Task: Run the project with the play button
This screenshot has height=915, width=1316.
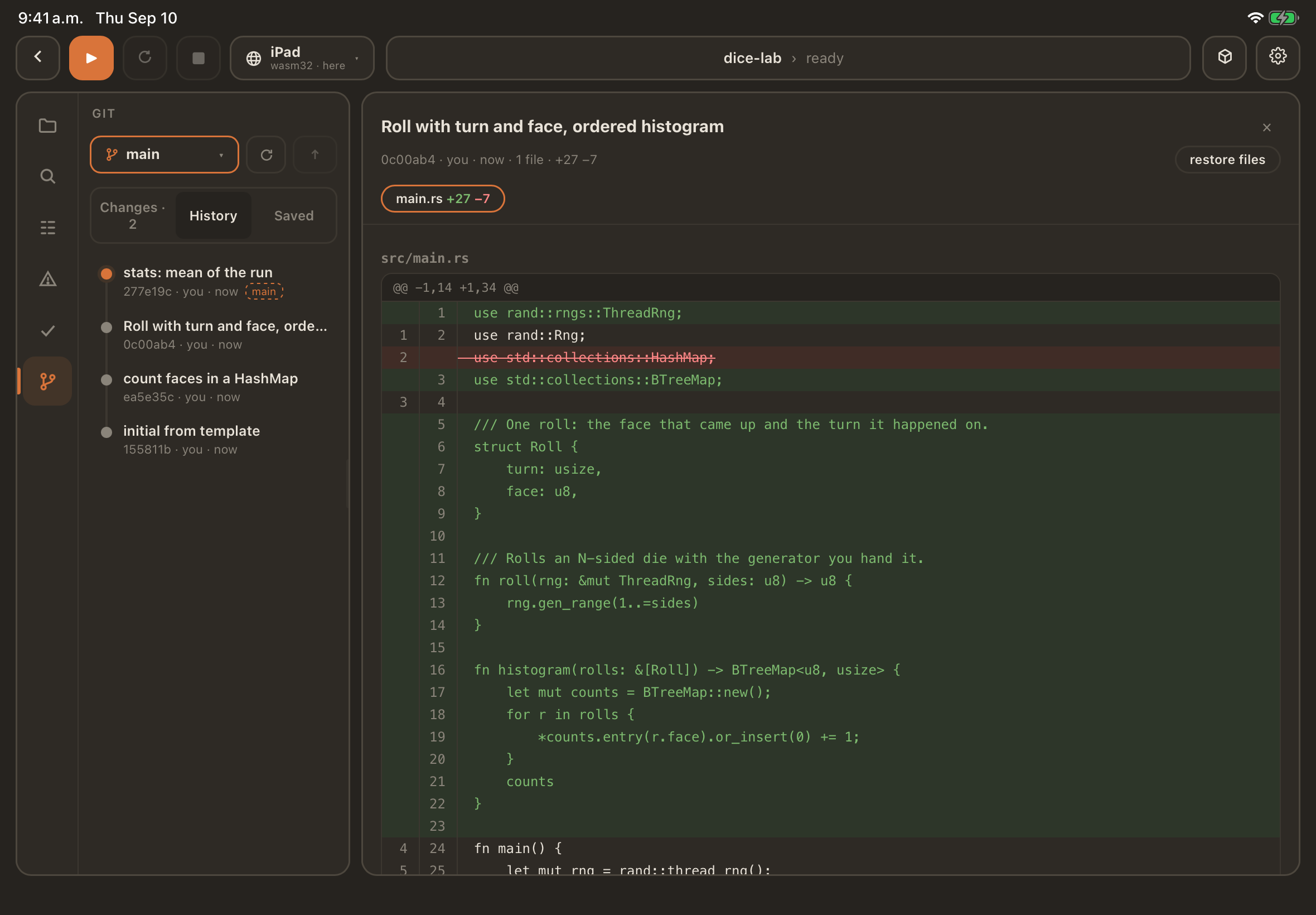Action: coord(91,58)
